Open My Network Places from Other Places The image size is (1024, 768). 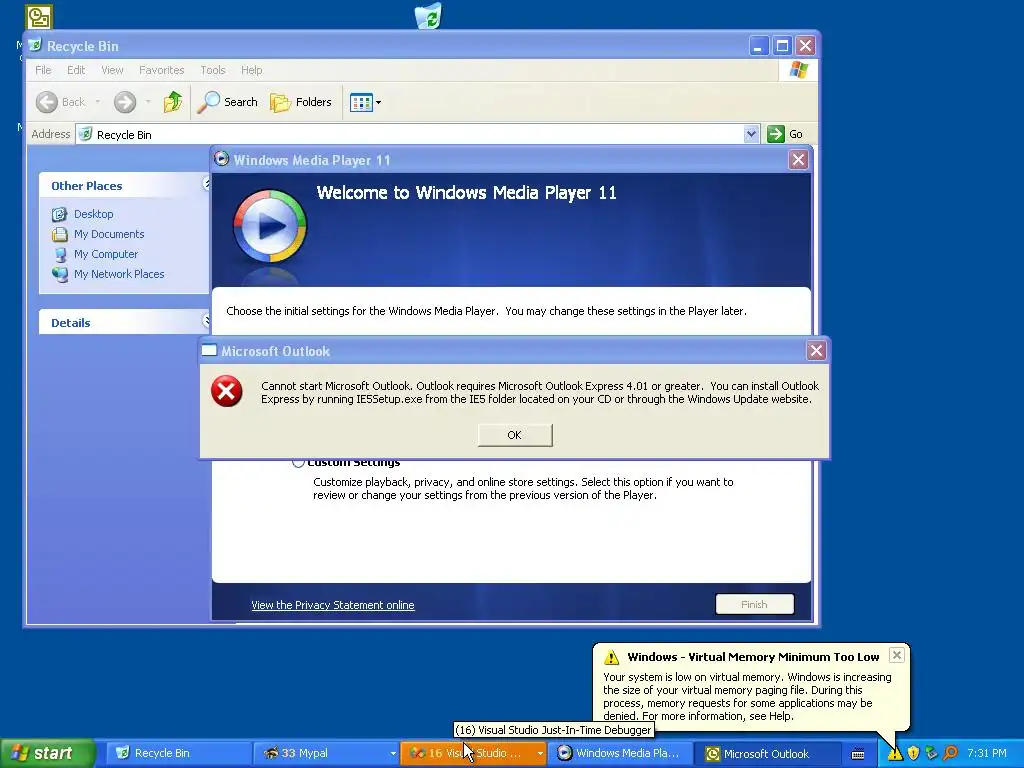pyautogui.click(x=119, y=274)
